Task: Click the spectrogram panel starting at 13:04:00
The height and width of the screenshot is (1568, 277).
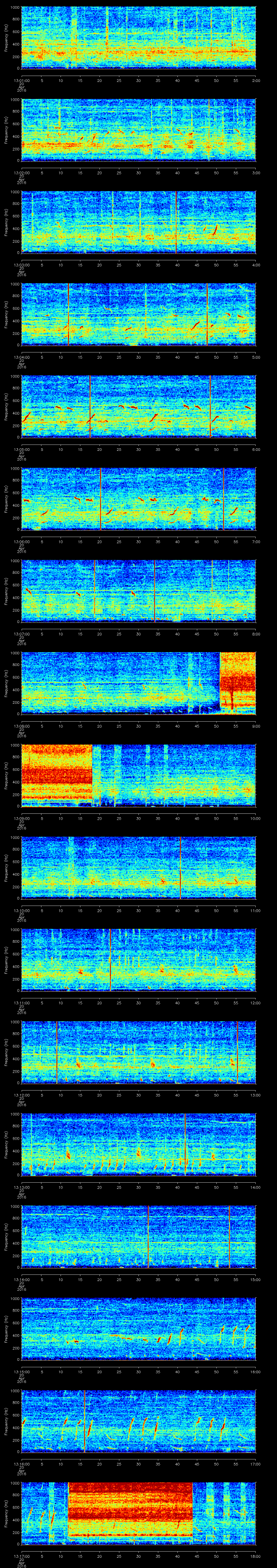Action: tap(138, 315)
